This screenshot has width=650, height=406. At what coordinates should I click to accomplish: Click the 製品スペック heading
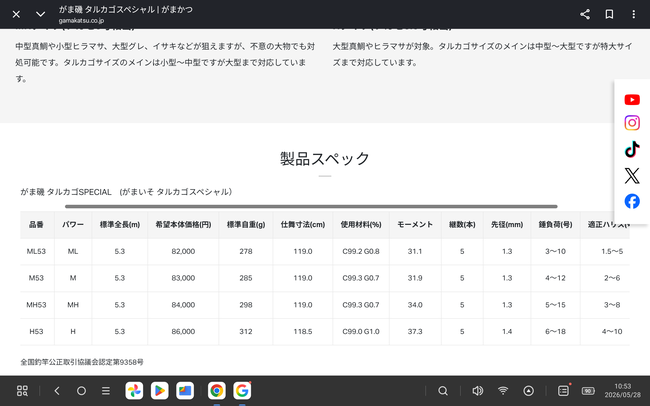click(325, 159)
